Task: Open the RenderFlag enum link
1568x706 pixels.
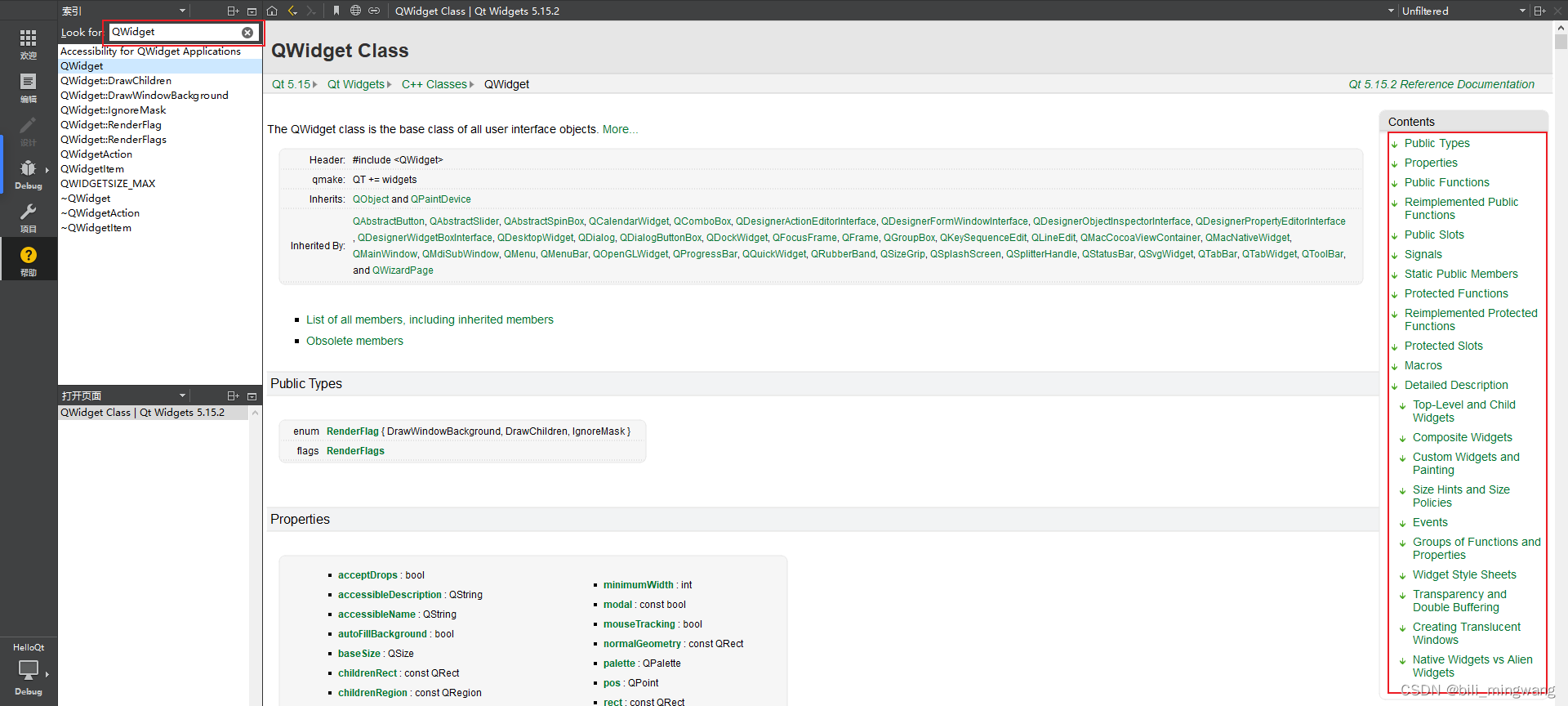Action: click(353, 431)
